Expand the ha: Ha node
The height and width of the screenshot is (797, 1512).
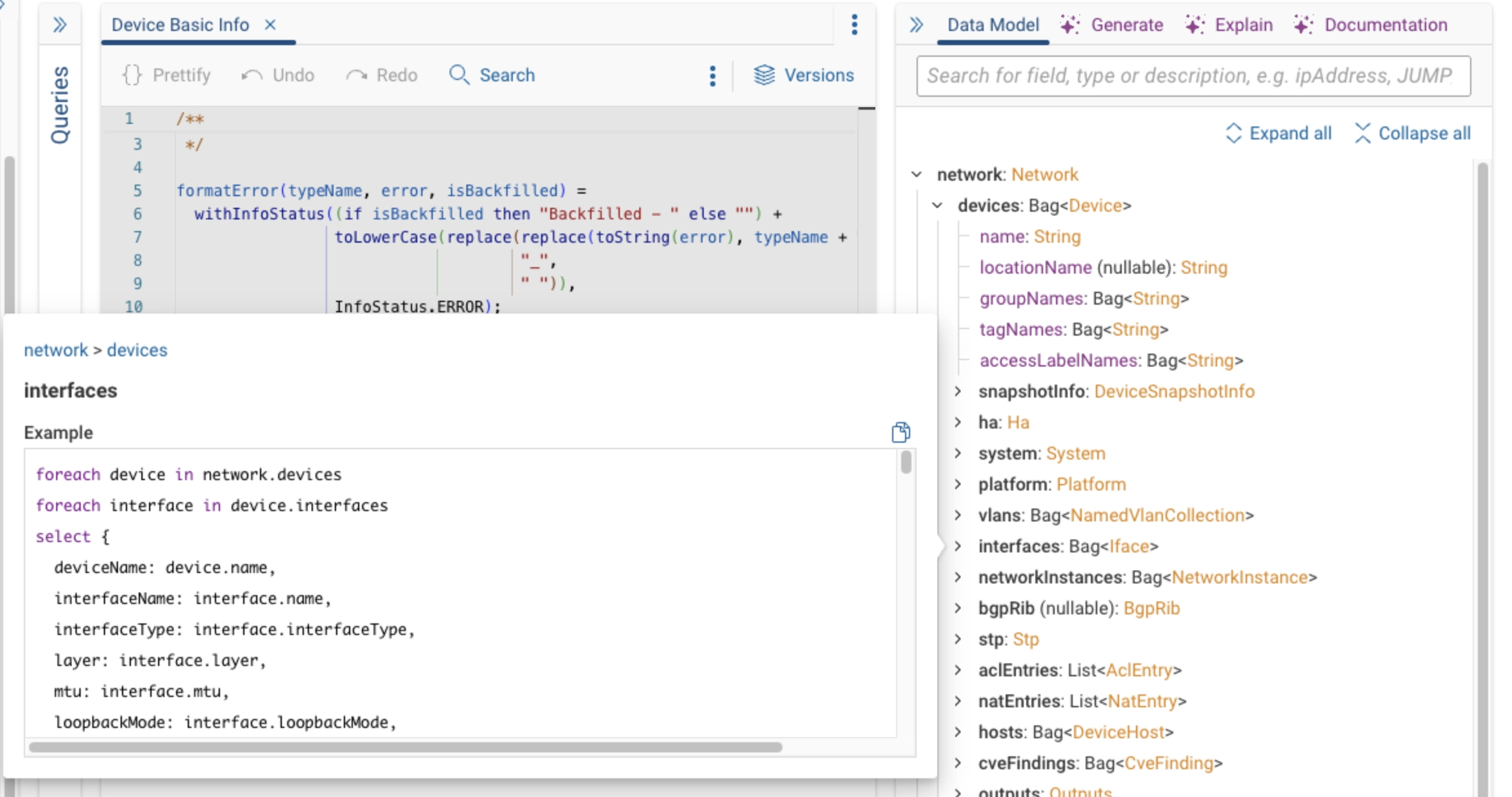pos(958,422)
